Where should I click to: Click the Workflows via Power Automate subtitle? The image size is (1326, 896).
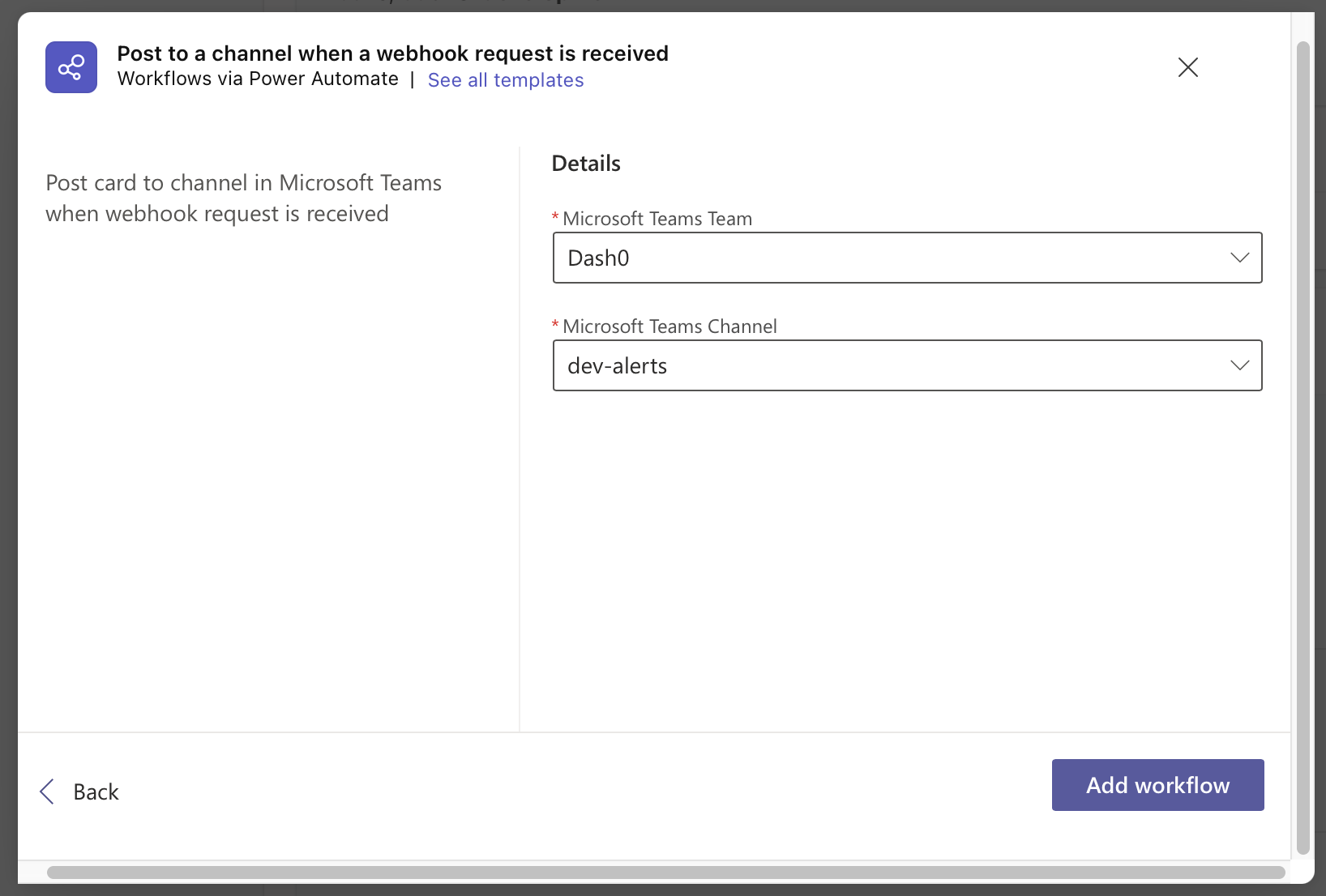point(258,79)
